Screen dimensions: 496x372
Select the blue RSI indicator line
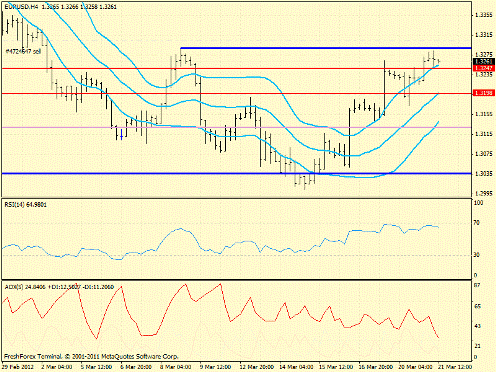(x=221, y=243)
